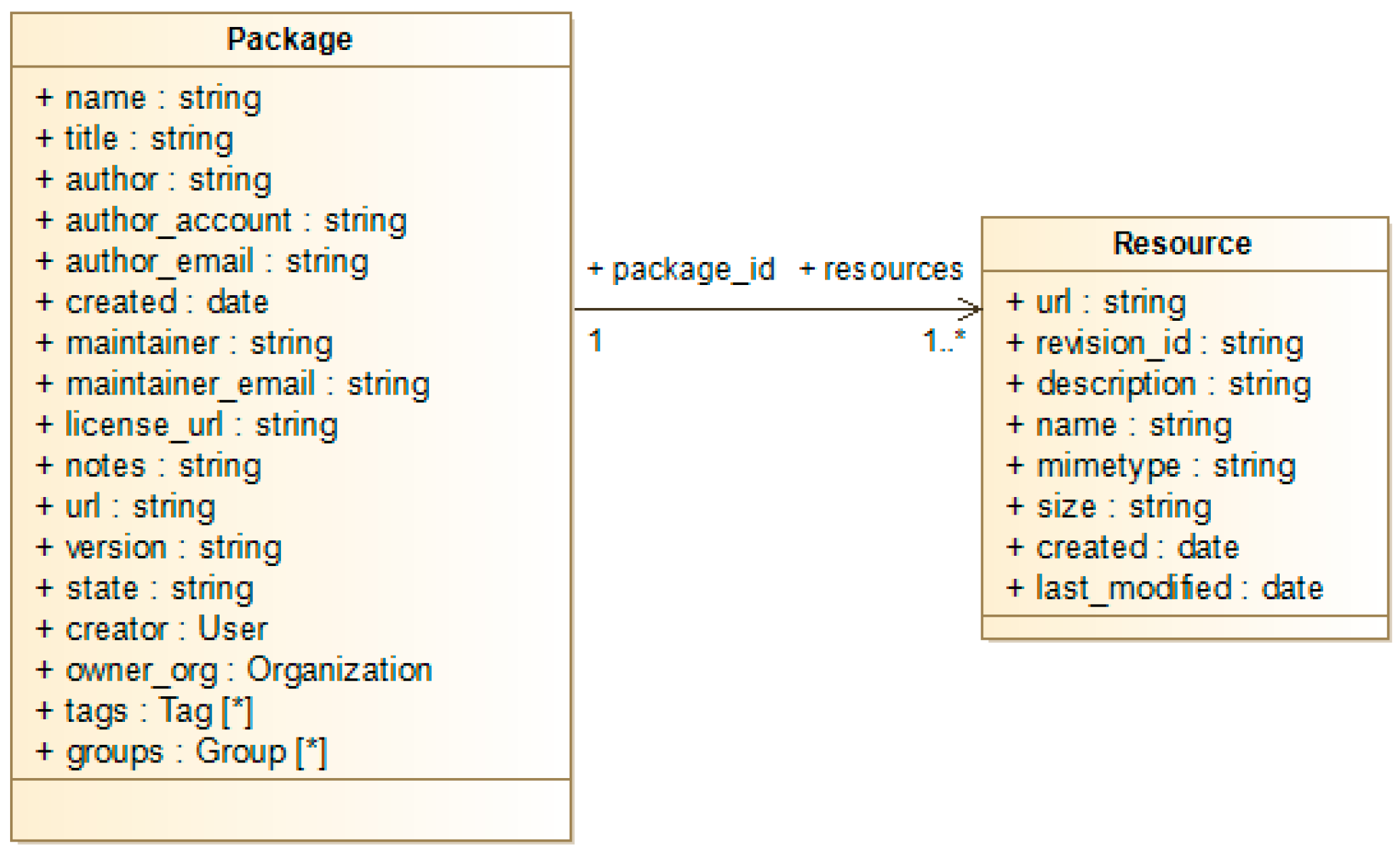Click the last_modified date attribute
The image size is (1400, 855).
pos(1165,588)
